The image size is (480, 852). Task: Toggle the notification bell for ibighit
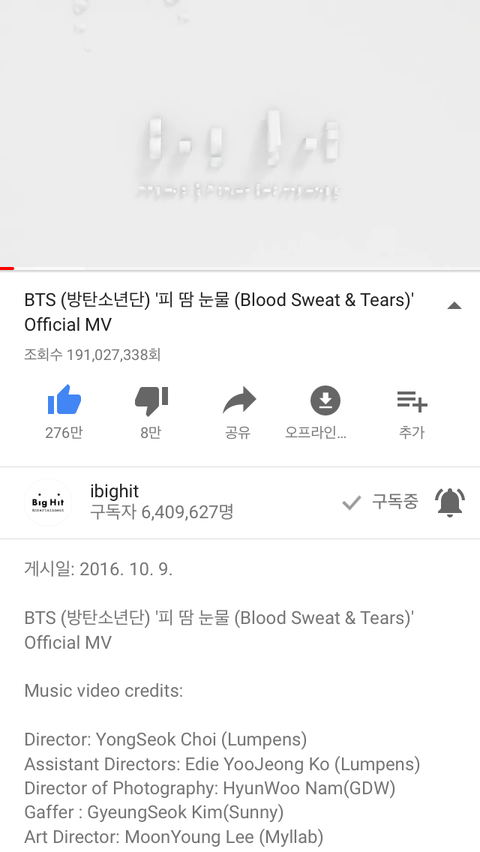click(x=450, y=502)
